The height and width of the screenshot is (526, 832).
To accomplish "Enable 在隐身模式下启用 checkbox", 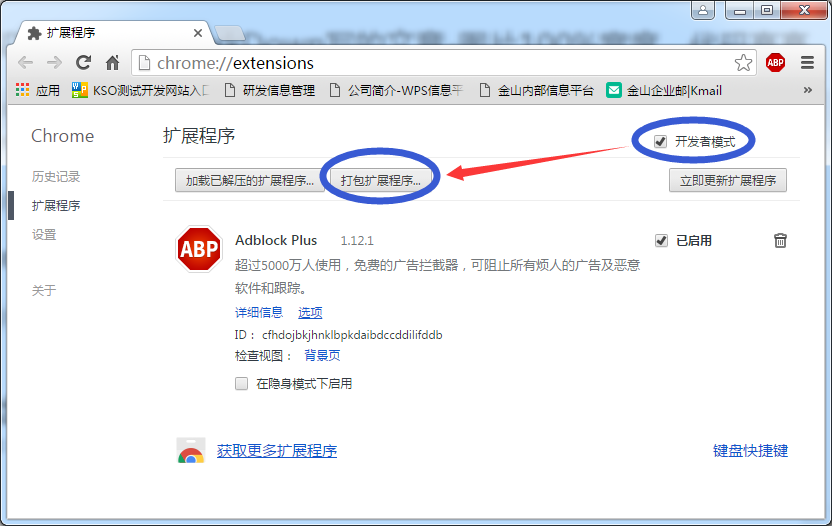I will point(241,383).
